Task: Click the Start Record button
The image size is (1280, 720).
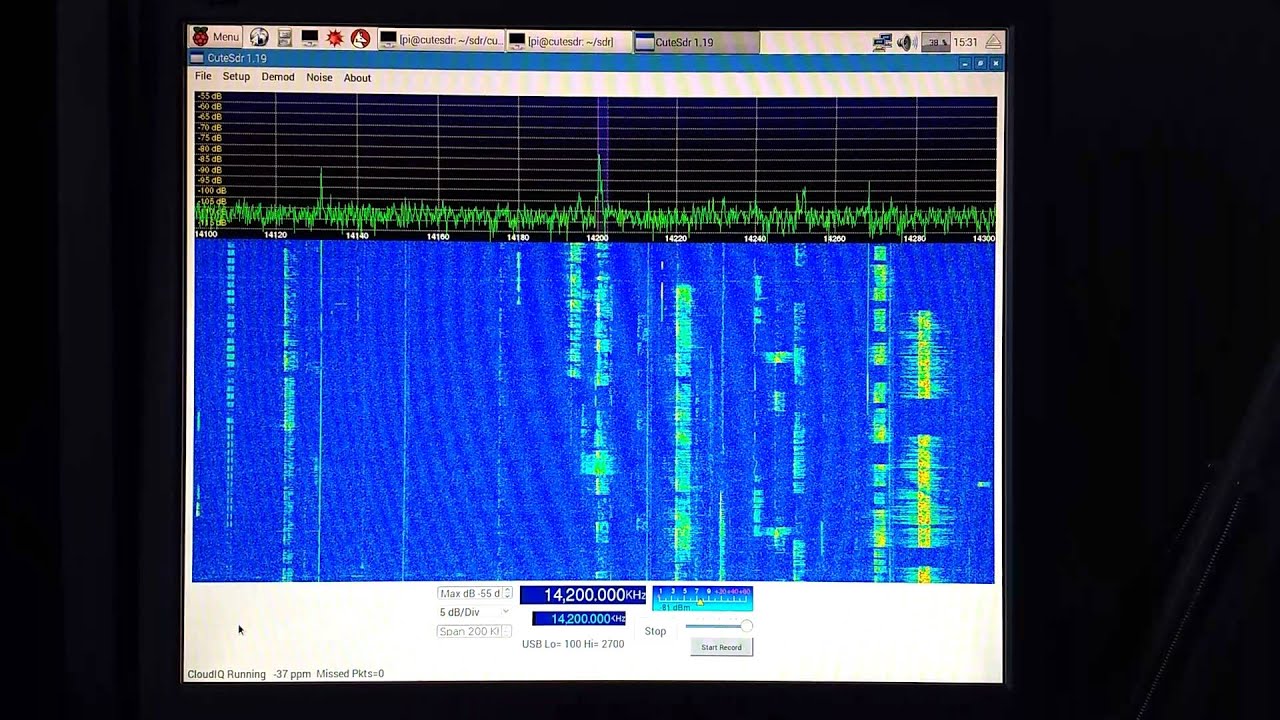Action: point(721,647)
